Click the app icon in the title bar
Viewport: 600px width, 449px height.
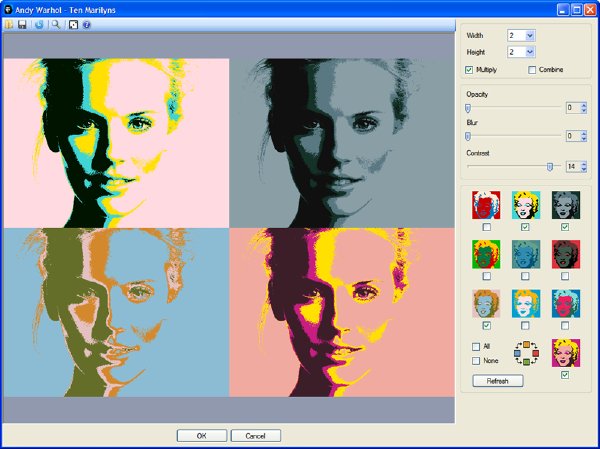(8, 9)
